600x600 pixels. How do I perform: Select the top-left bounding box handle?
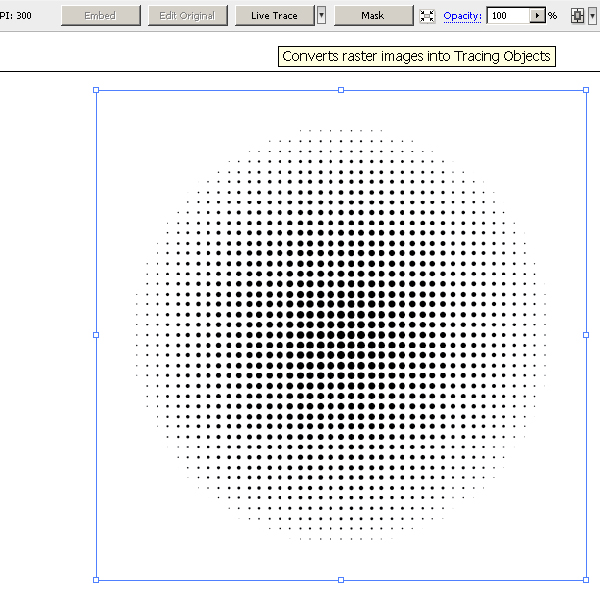point(96,90)
